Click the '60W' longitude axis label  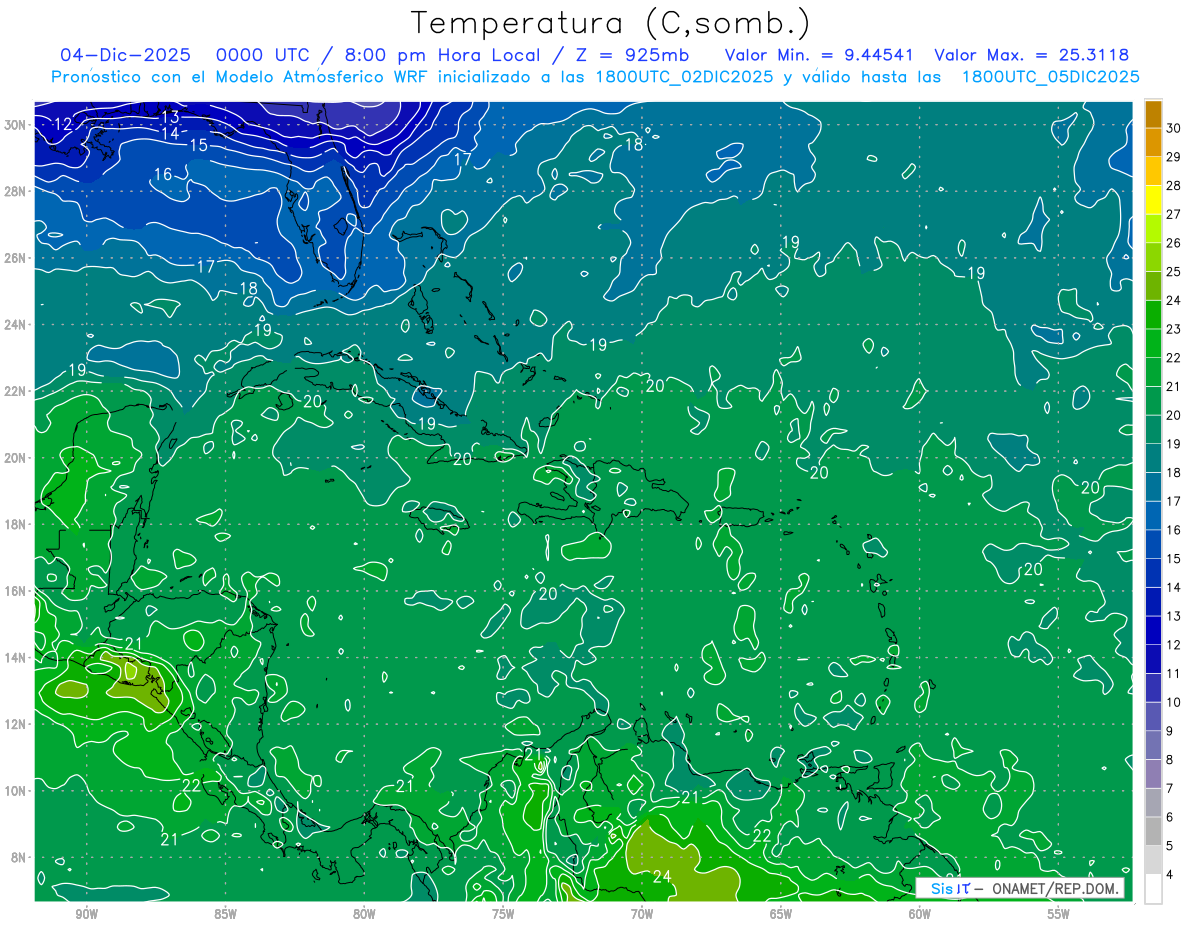point(920,914)
